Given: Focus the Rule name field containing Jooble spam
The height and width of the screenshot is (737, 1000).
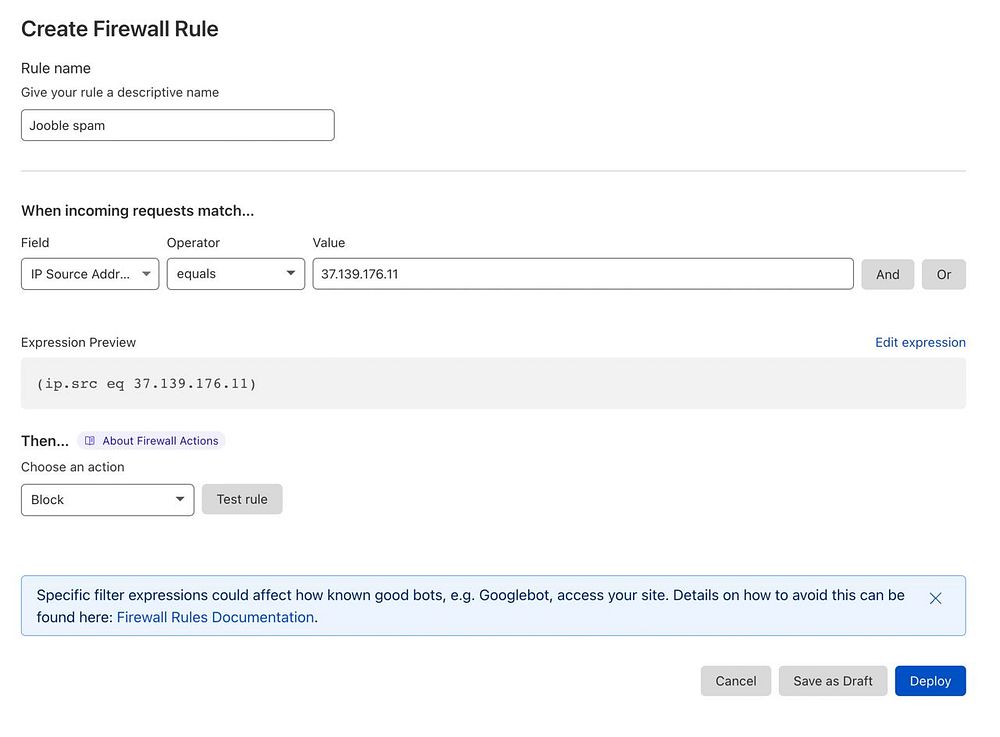Looking at the screenshot, I should pyautogui.click(x=177, y=125).
